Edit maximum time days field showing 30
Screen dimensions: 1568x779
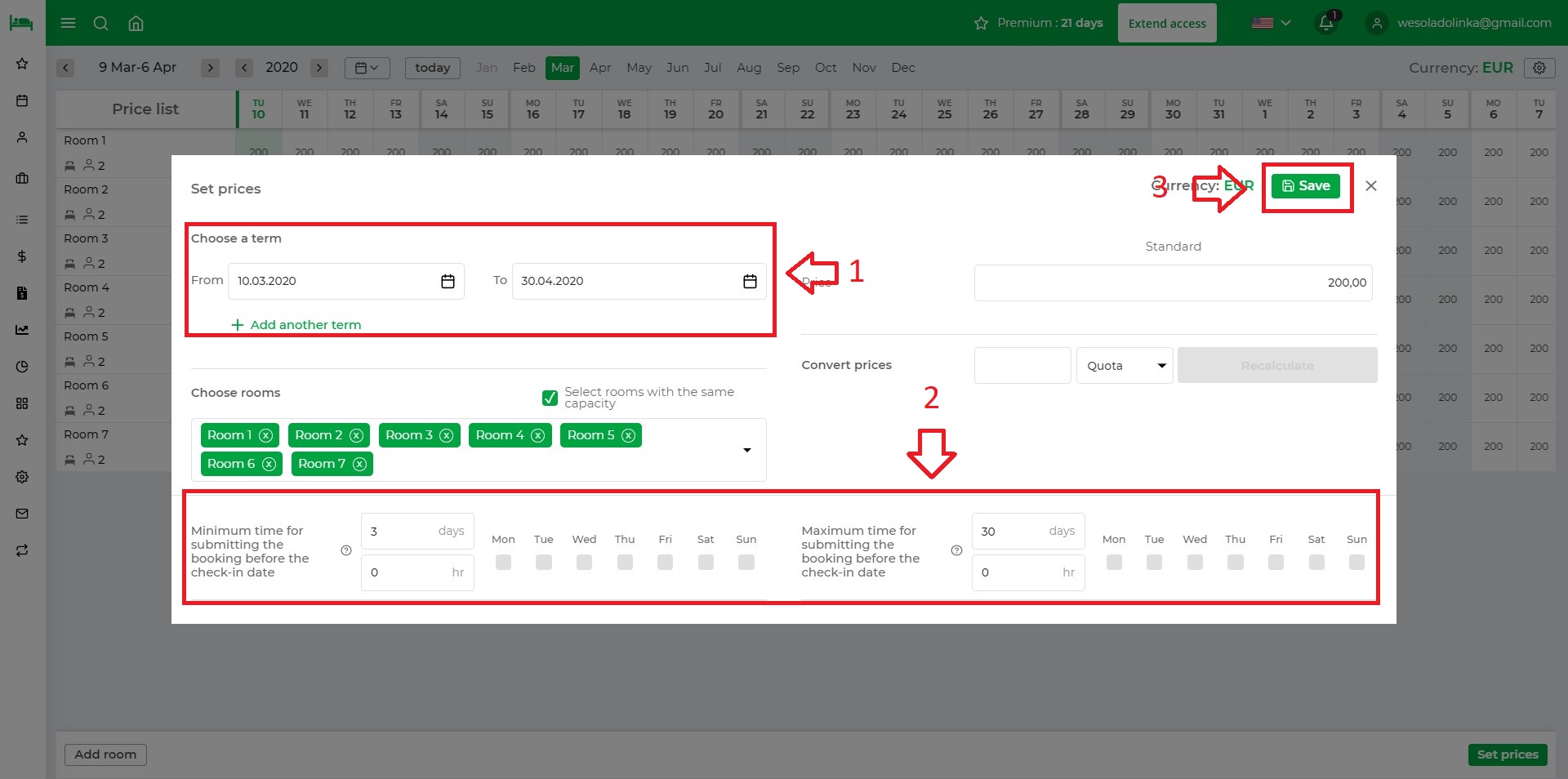[x=1028, y=532]
